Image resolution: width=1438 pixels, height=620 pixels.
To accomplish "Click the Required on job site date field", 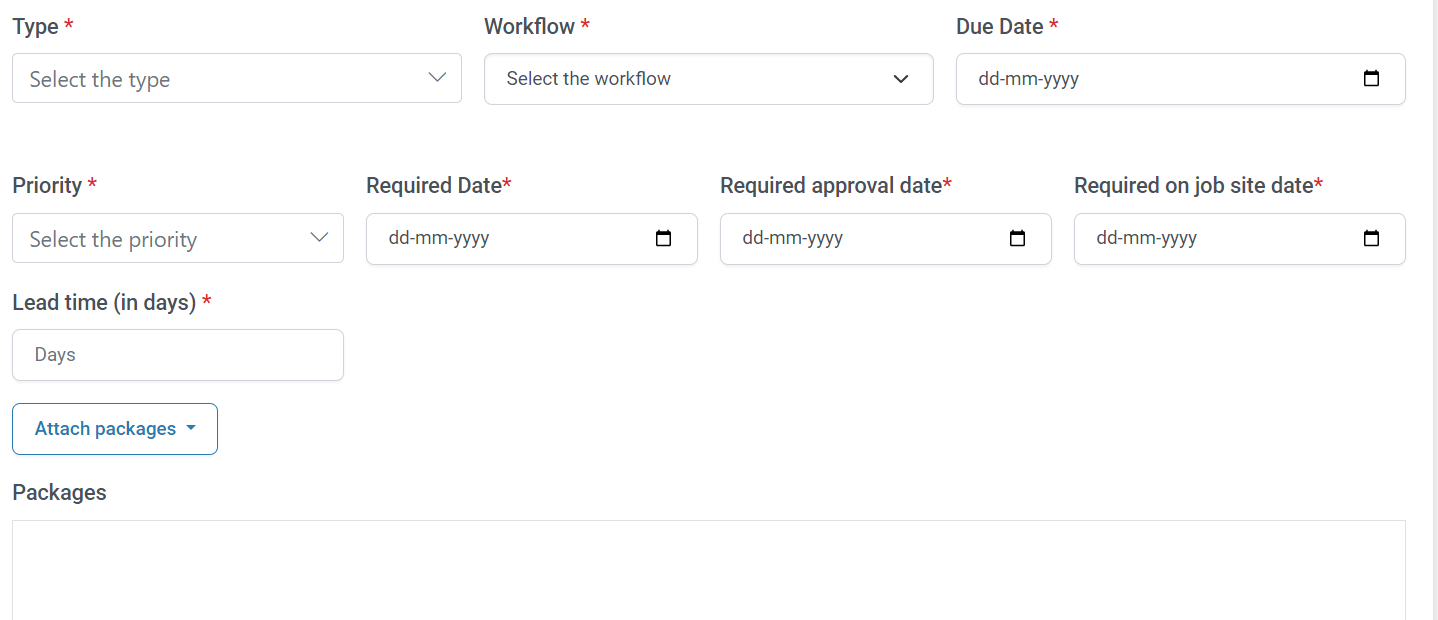I will [1210, 239].
